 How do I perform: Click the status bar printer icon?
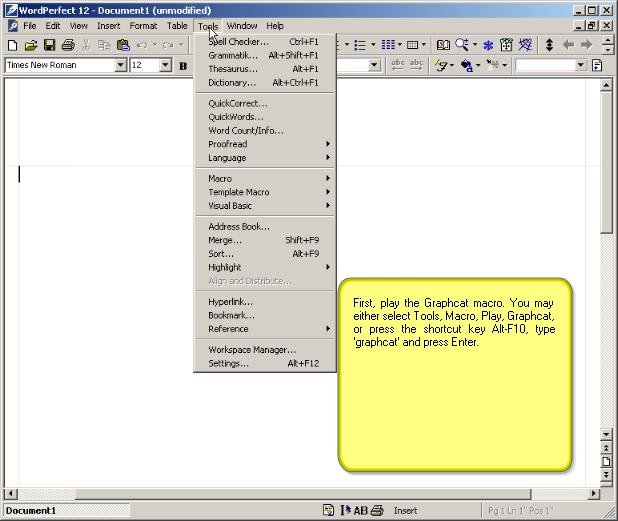click(x=377, y=511)
